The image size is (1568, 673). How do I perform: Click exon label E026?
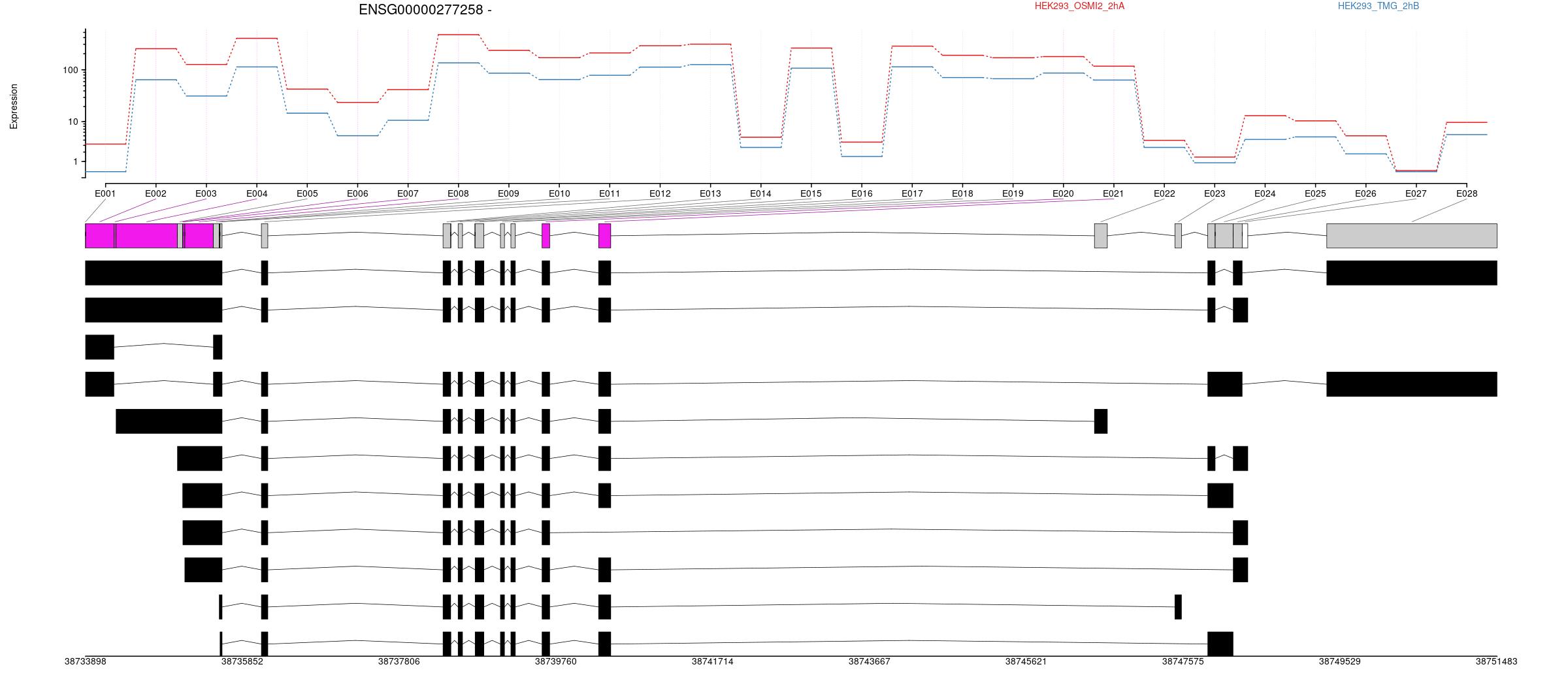(x=1365, y=193)
